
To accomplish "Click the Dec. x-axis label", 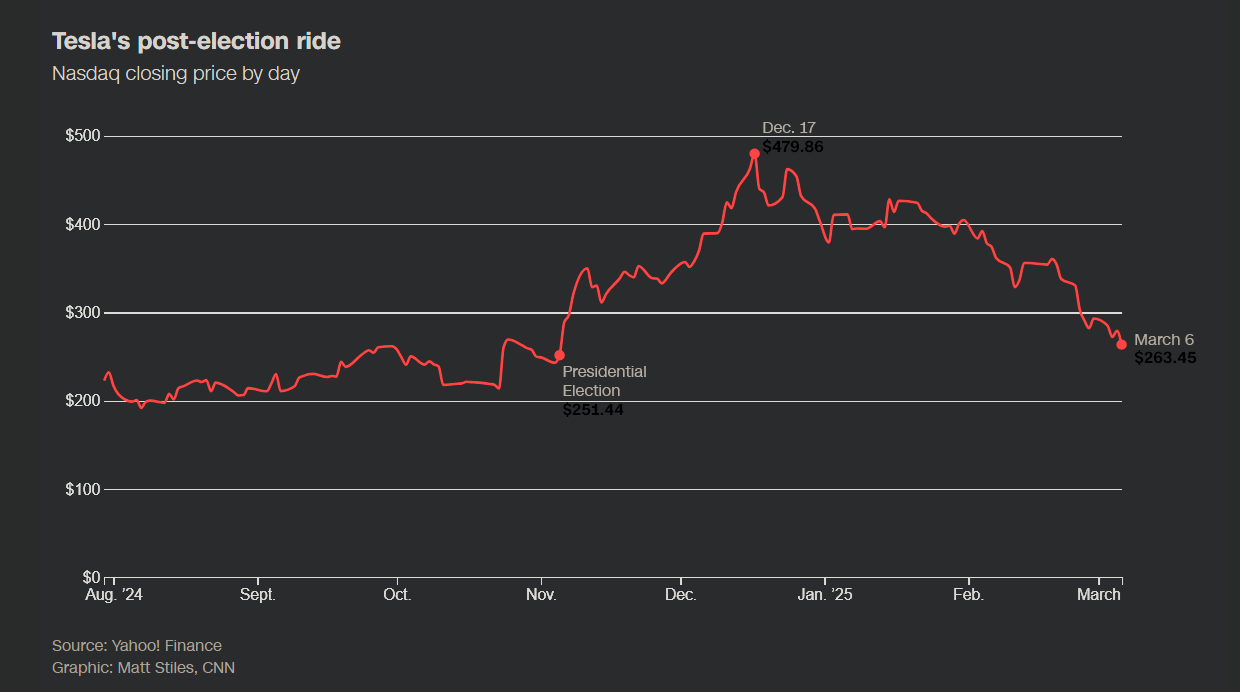I will click(x=681, y=595).
